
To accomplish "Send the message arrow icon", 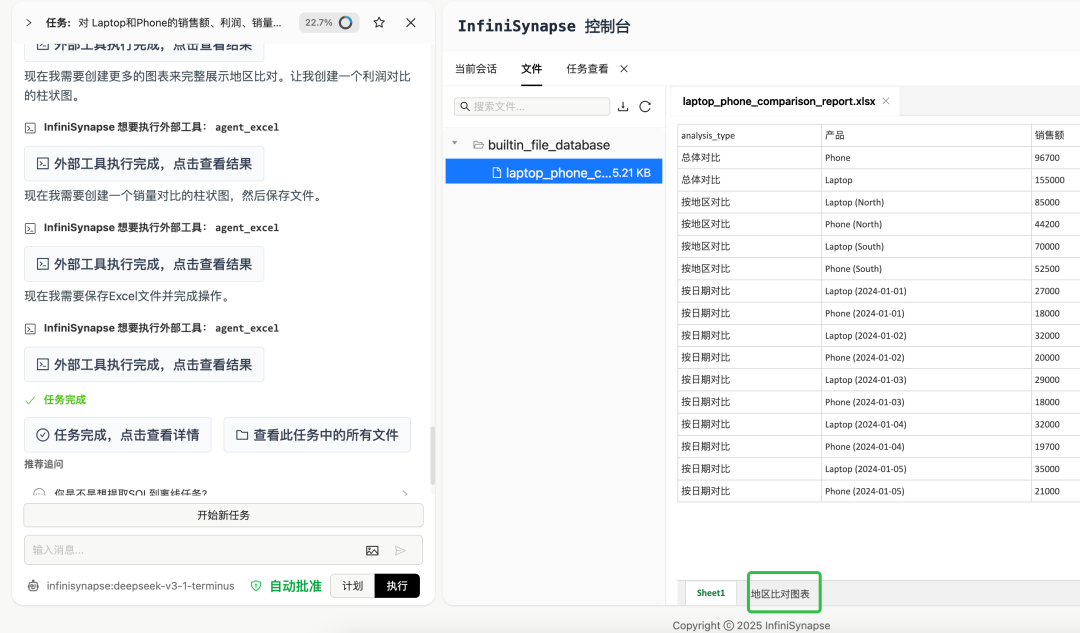I will coord(400,550).
